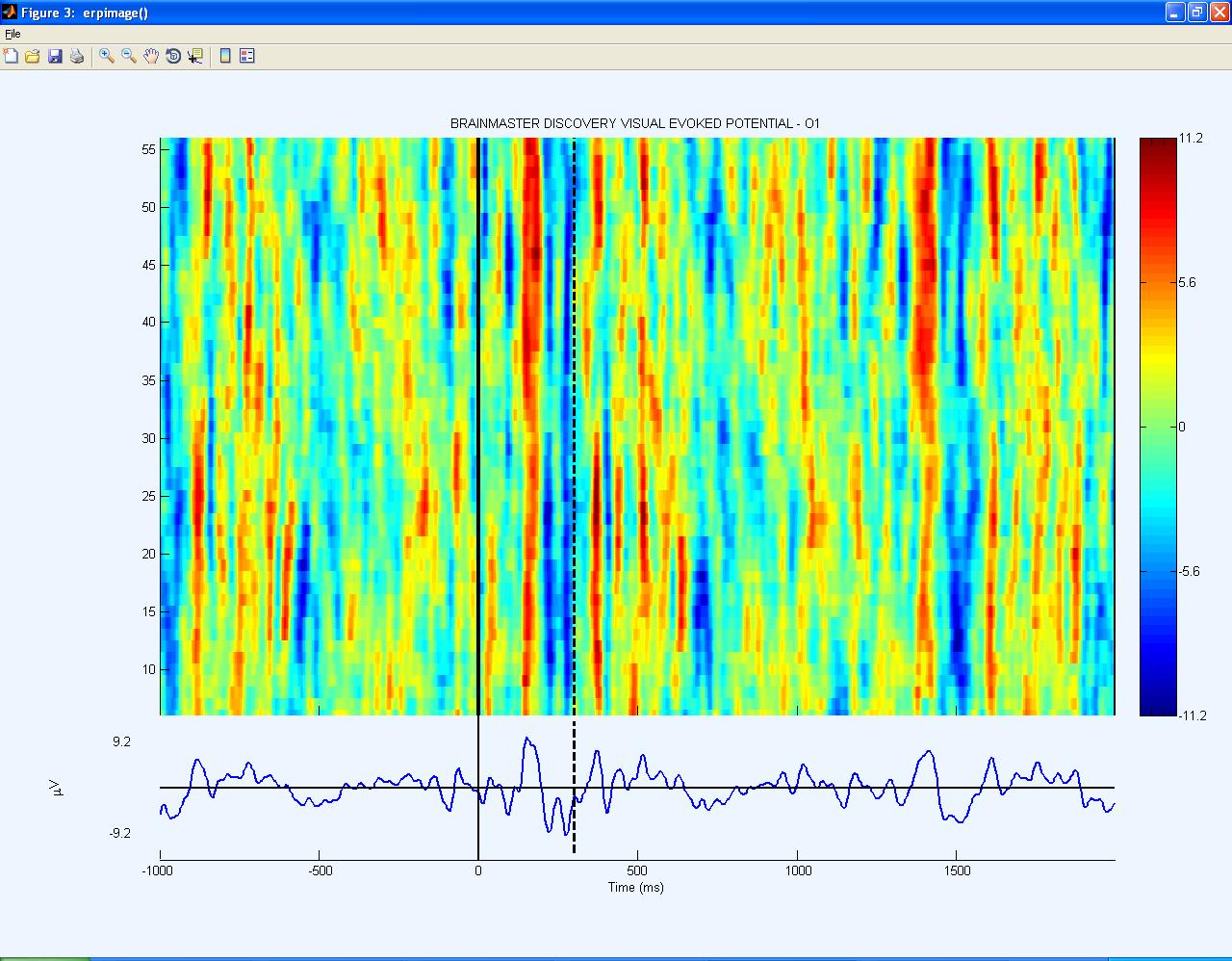Open a file with the folder icon
Image resolution: width=1232 pixels, height=961 pixels.
coord(33,57)
